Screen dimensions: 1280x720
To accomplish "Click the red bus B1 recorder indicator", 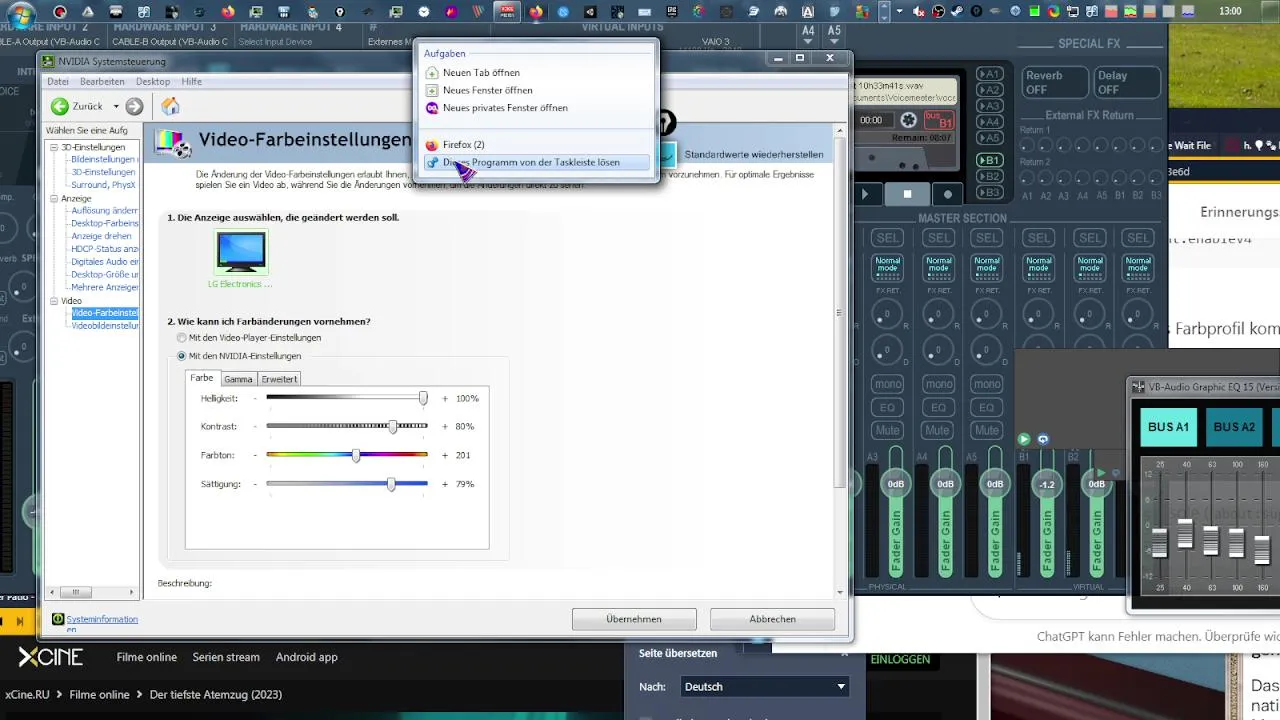I will click(x=939, y=120).
